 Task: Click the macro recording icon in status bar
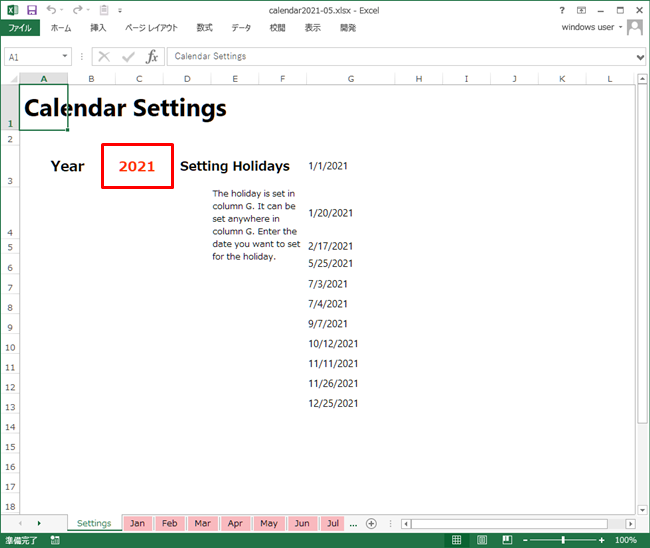pos(53,540)
